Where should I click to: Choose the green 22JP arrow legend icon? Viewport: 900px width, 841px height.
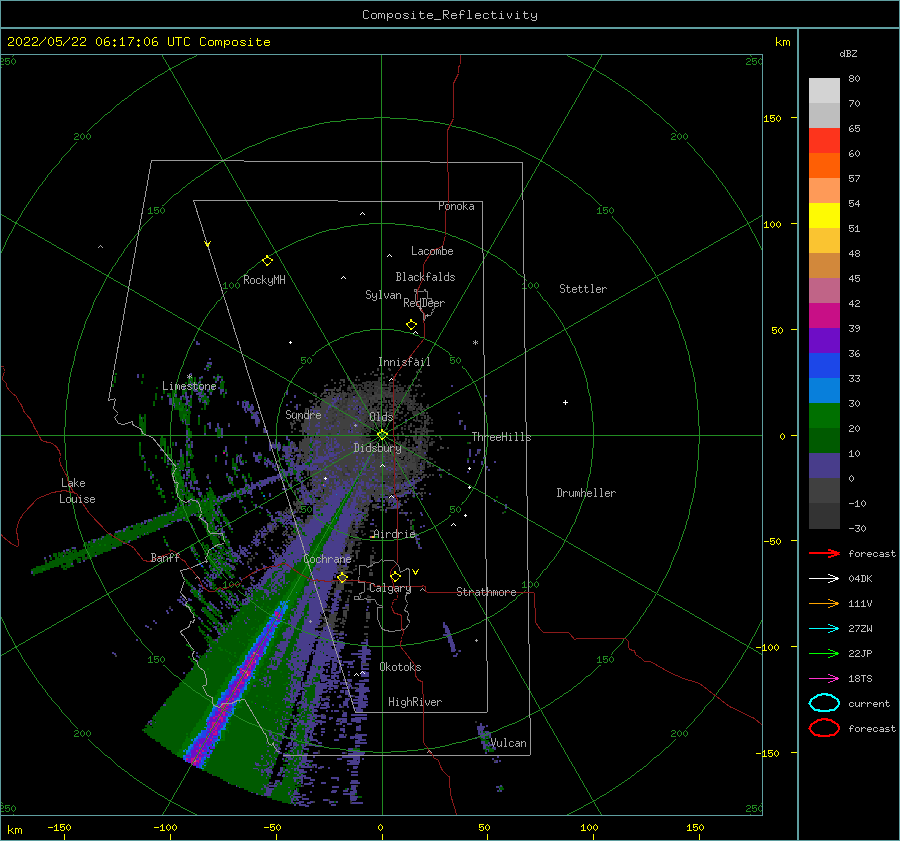(x=824, y=653)
